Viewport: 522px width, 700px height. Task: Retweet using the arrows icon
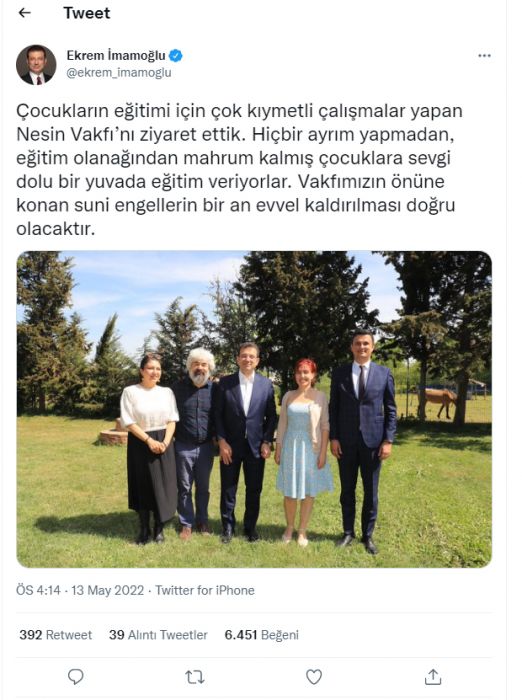[195, 677]
